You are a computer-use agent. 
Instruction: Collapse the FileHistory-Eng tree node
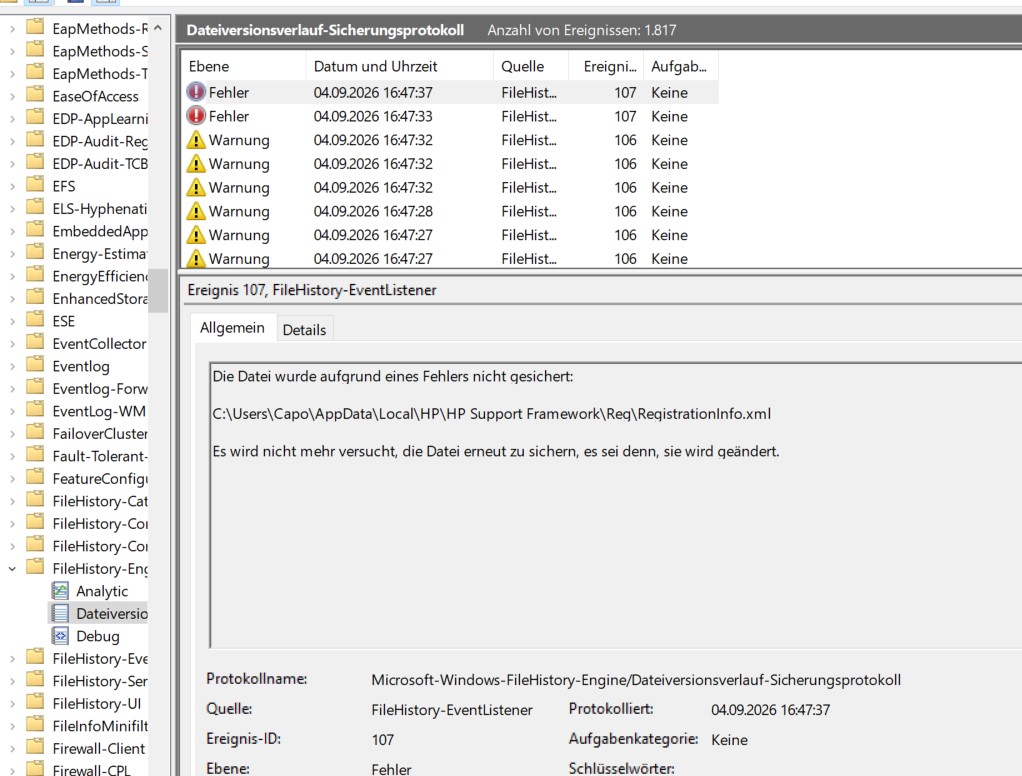coord(12,569)
